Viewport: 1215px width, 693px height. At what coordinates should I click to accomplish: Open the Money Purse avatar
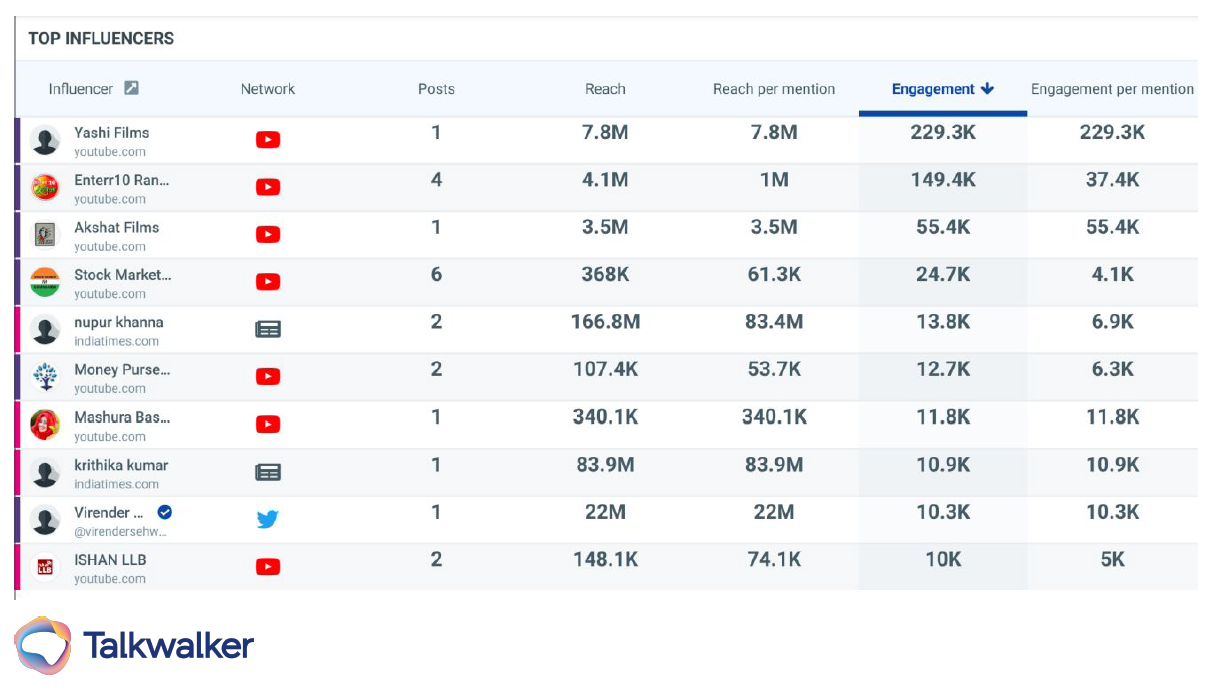[45, 378]
